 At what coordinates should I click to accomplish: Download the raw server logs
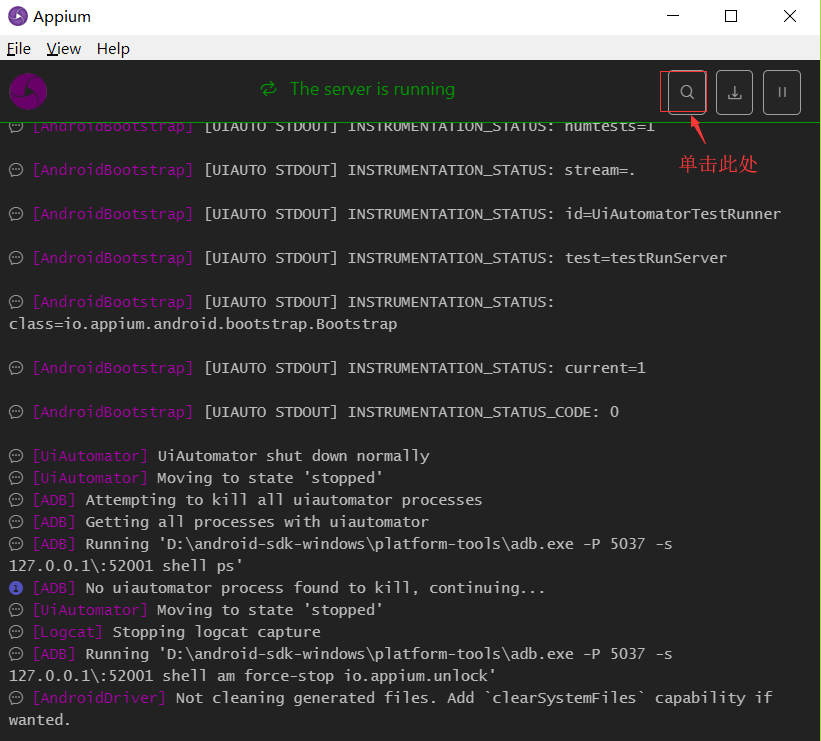tap(734, 92)
